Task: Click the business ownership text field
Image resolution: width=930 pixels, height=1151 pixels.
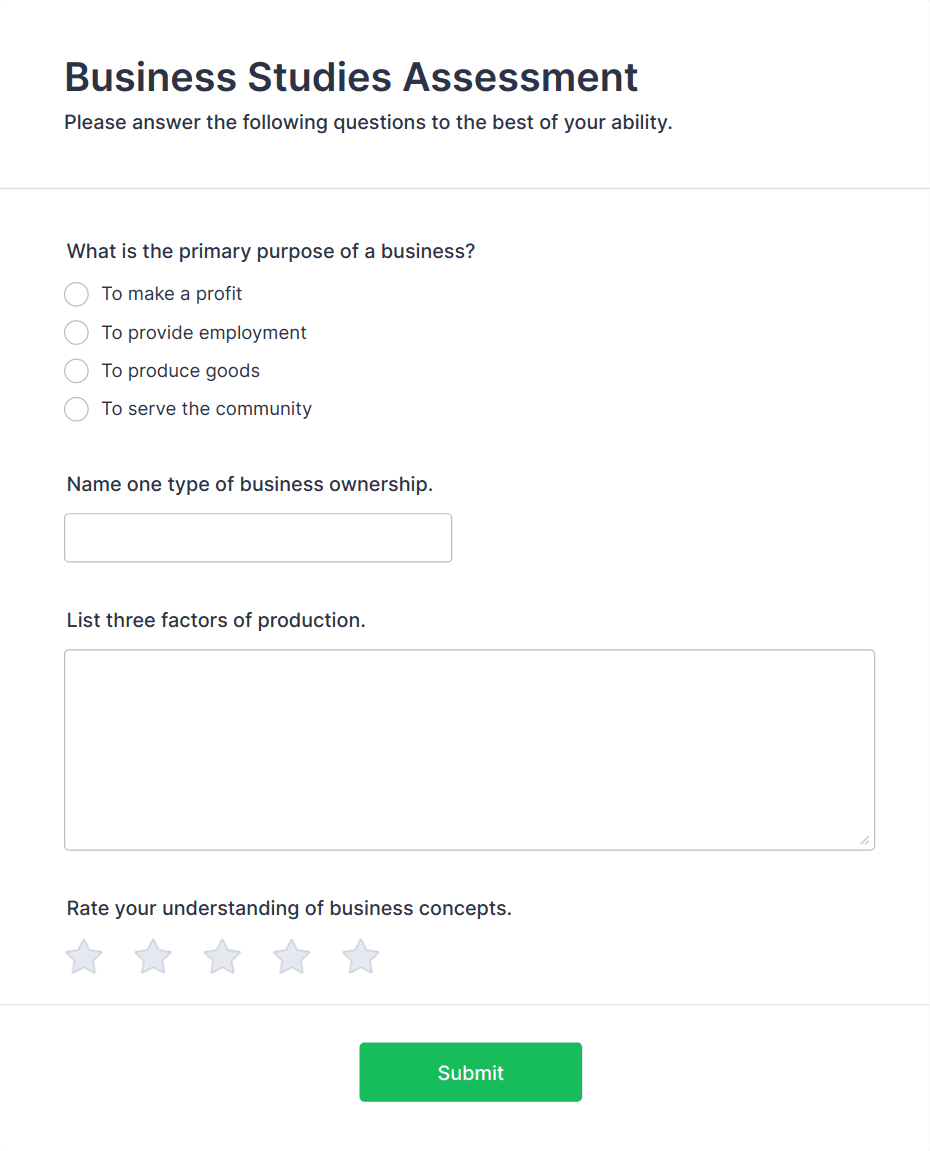Action: click(x=257, y=537)
